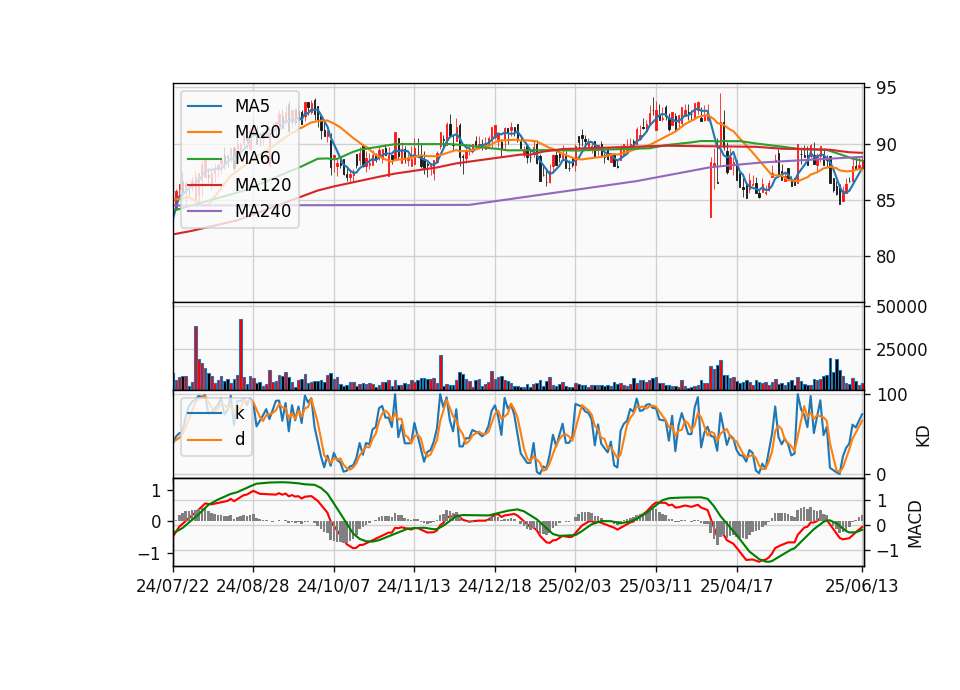The height and width of the screenshot is (690, 960).
Task: Click the k legend entry in KD panel
Action: coord(239,413)
